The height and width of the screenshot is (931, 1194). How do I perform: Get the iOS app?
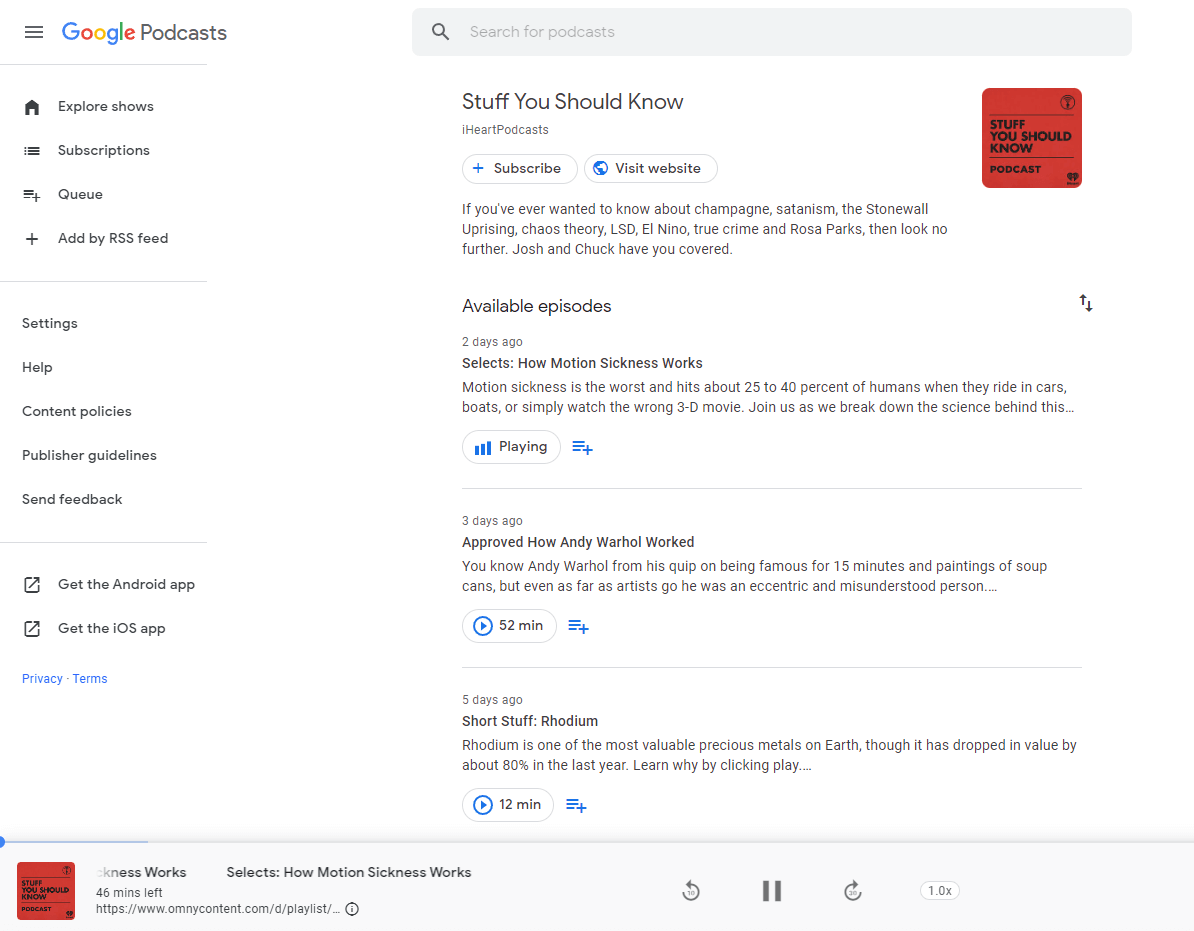pyautogui.click(x=111, y=629)
